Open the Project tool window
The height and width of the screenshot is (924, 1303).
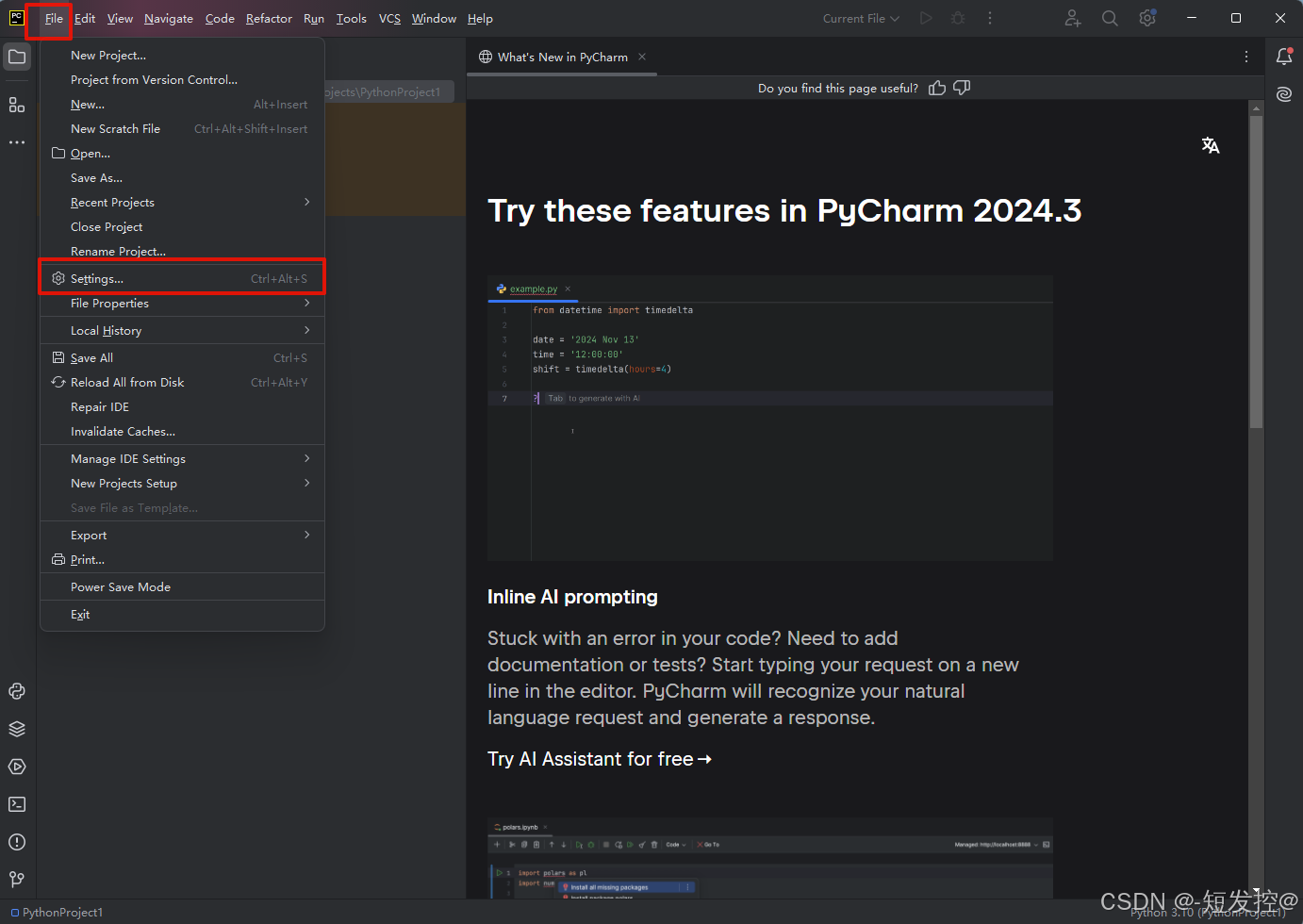point(17,57)
